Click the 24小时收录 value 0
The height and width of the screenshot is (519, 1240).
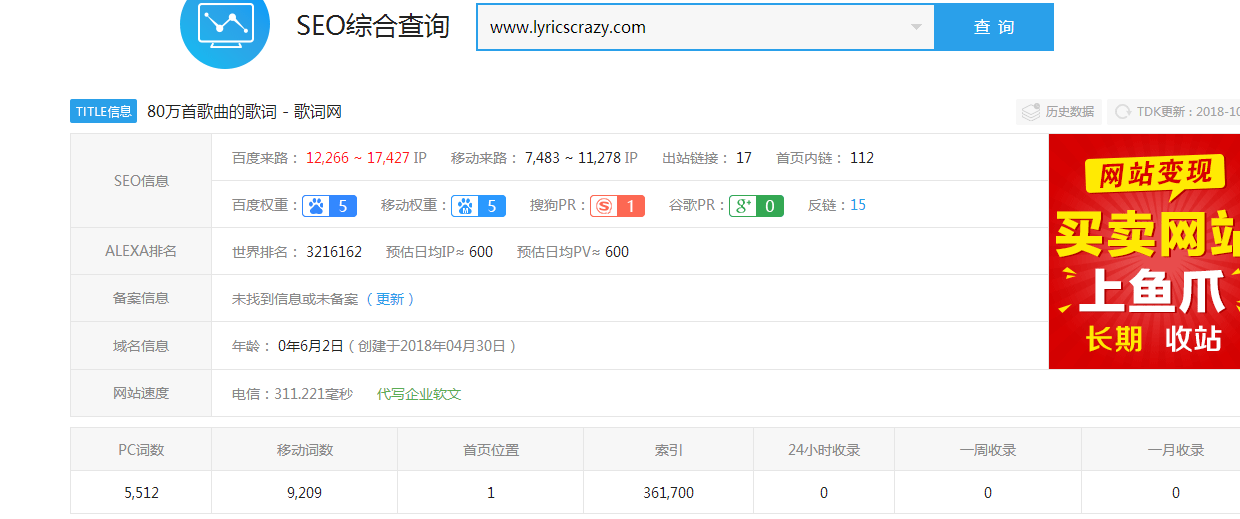[x=824, y=493]
